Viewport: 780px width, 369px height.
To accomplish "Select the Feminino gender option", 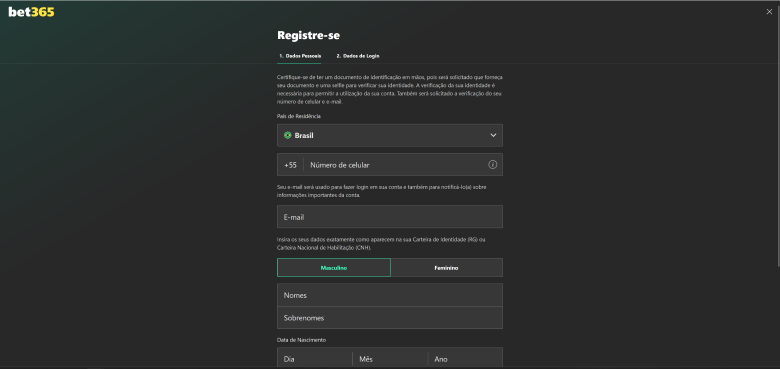I will pos(447,268).
